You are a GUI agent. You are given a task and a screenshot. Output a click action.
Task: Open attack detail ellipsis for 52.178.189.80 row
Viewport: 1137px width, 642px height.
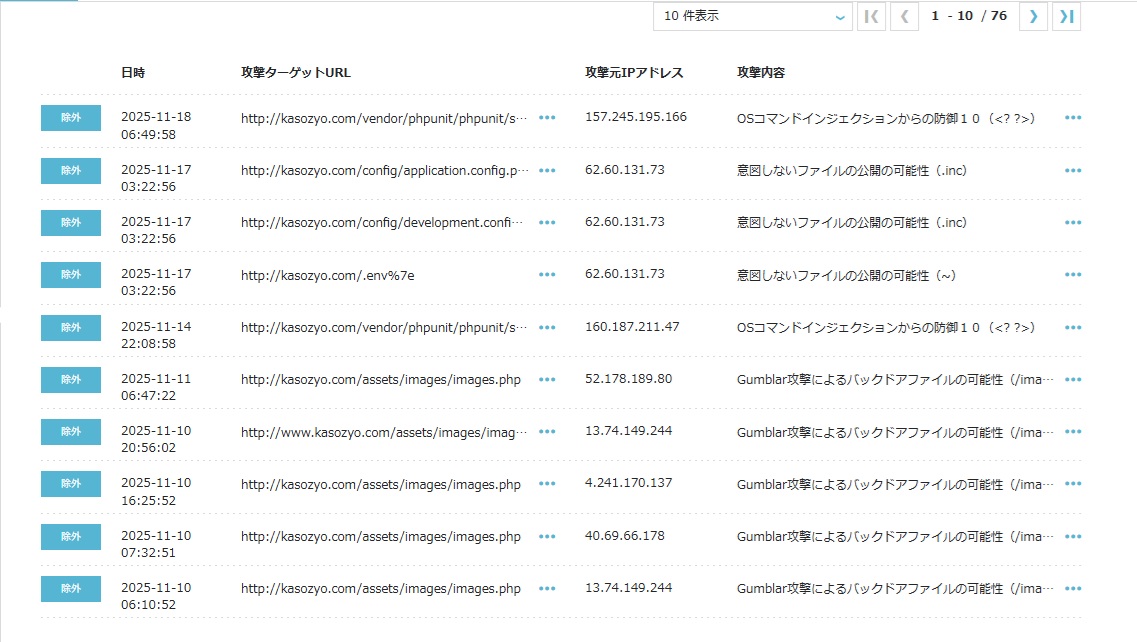pos(1073,380)
